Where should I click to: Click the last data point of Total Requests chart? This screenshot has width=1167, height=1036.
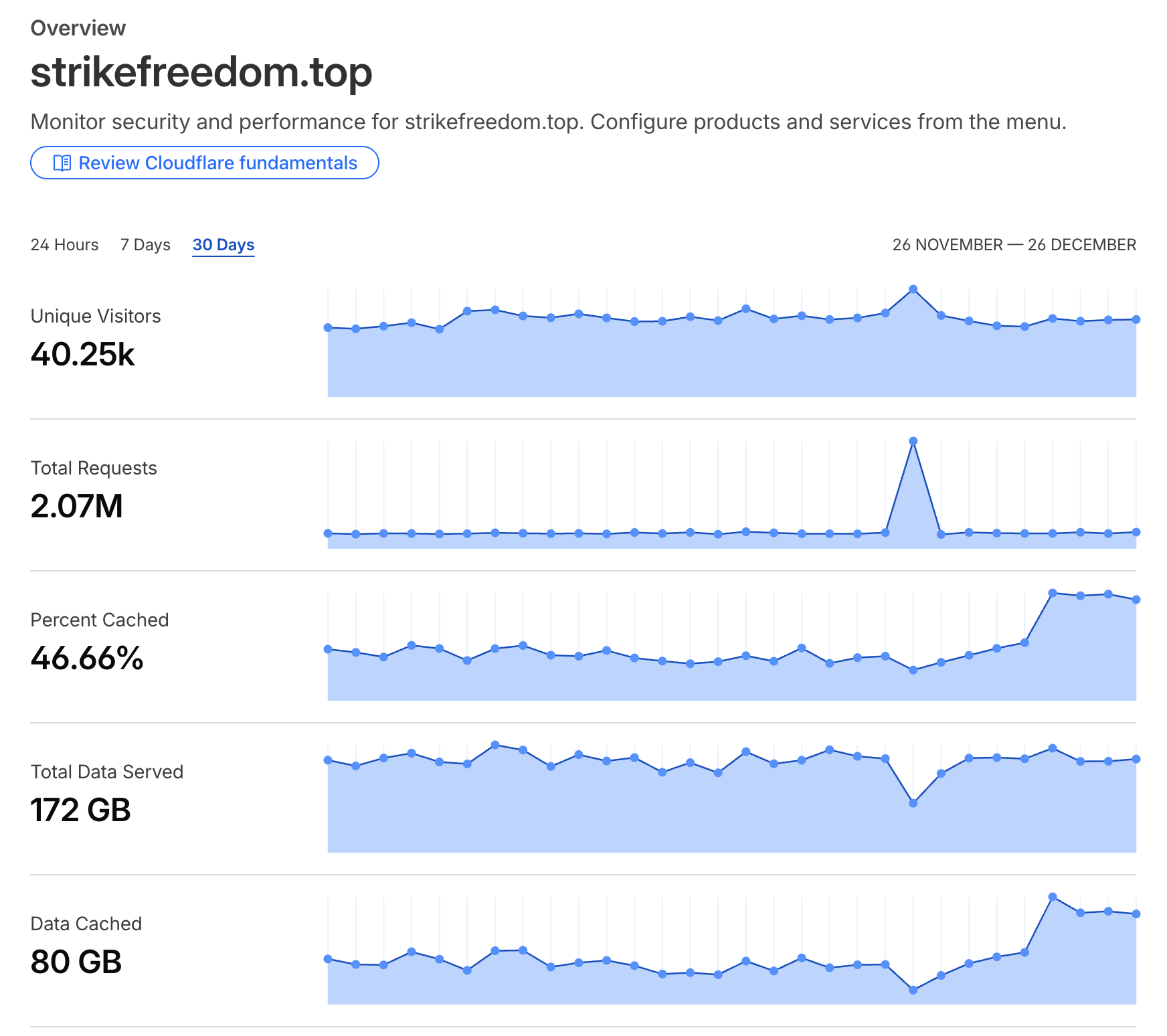click(x=1136, y=532)
